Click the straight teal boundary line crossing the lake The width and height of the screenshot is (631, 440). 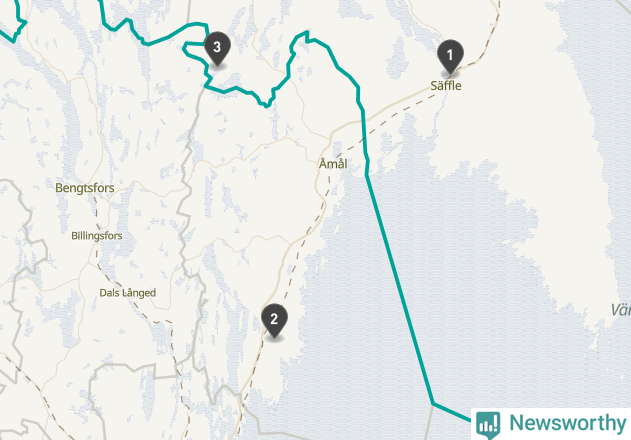tap(400, 288)
